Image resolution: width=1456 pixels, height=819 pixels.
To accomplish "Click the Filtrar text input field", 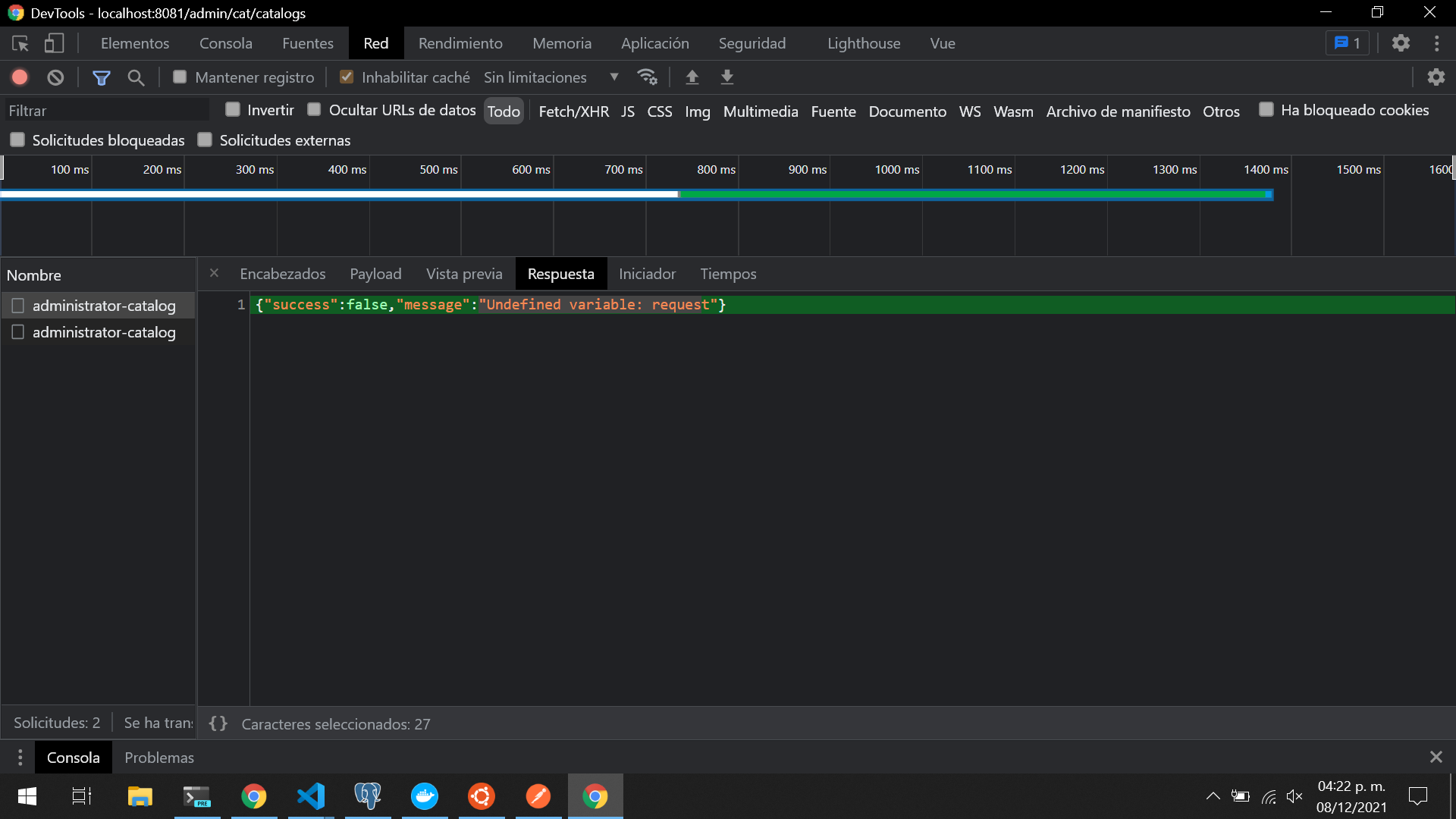I will coord(107,111).
